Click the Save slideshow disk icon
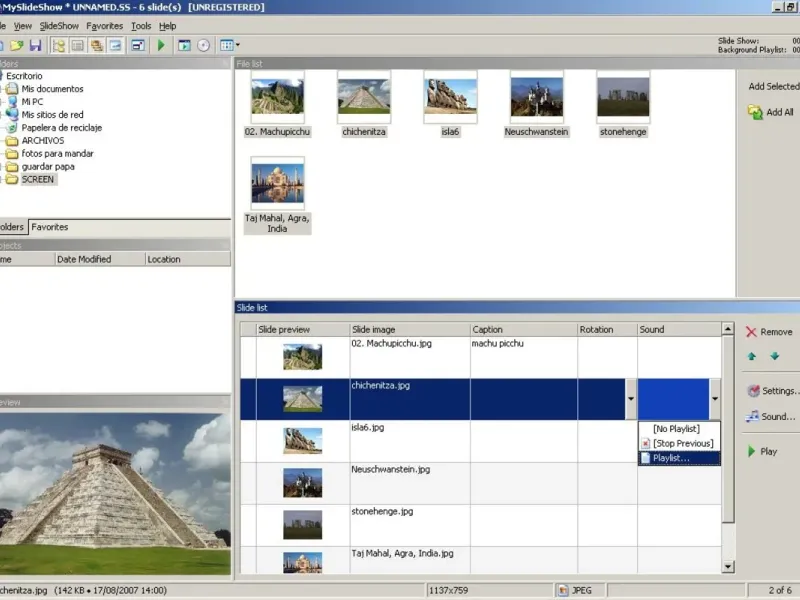Image resolution: width=800 pixels, height=600 pixels. point(35,45)
